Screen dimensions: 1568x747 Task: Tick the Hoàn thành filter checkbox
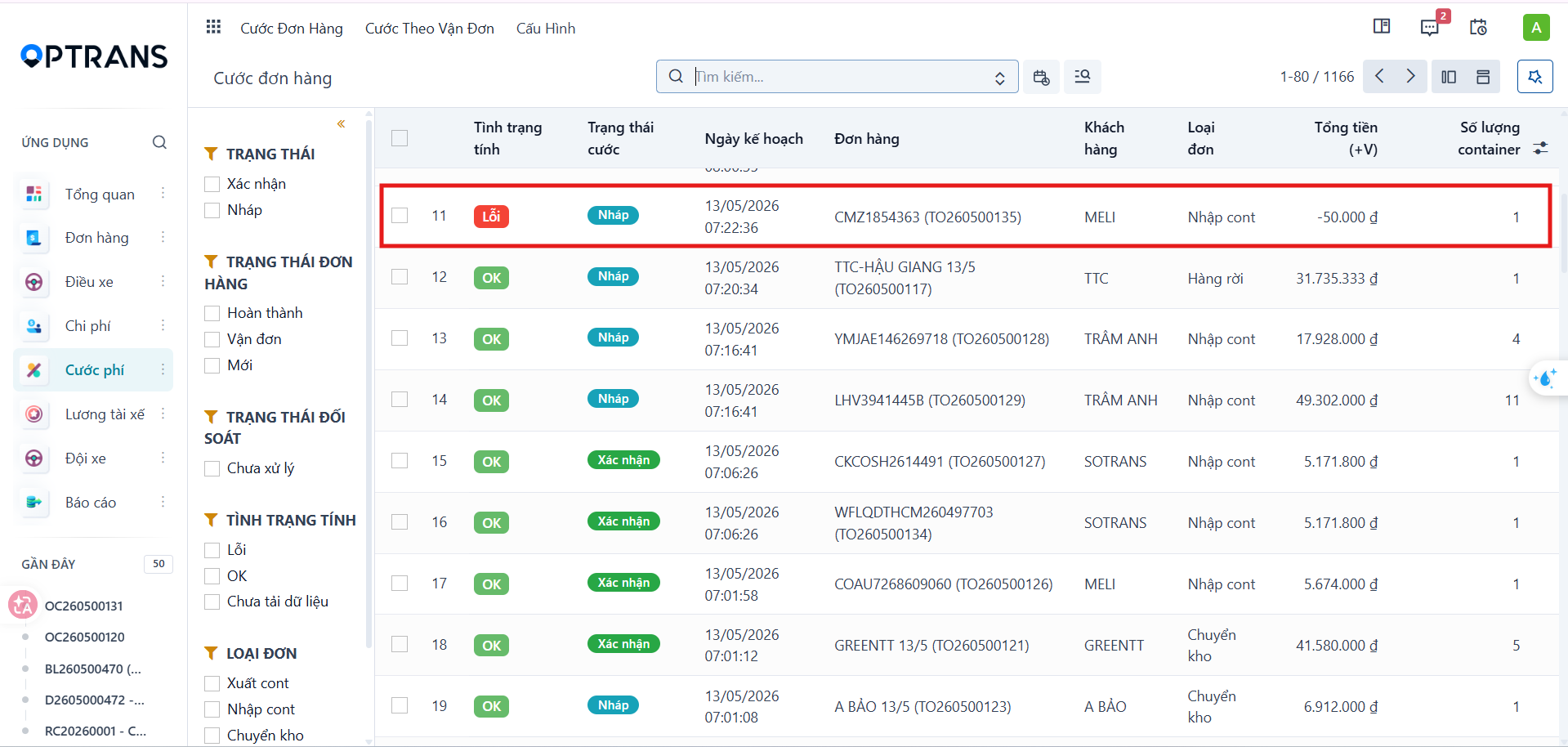[x=212, y=313]
